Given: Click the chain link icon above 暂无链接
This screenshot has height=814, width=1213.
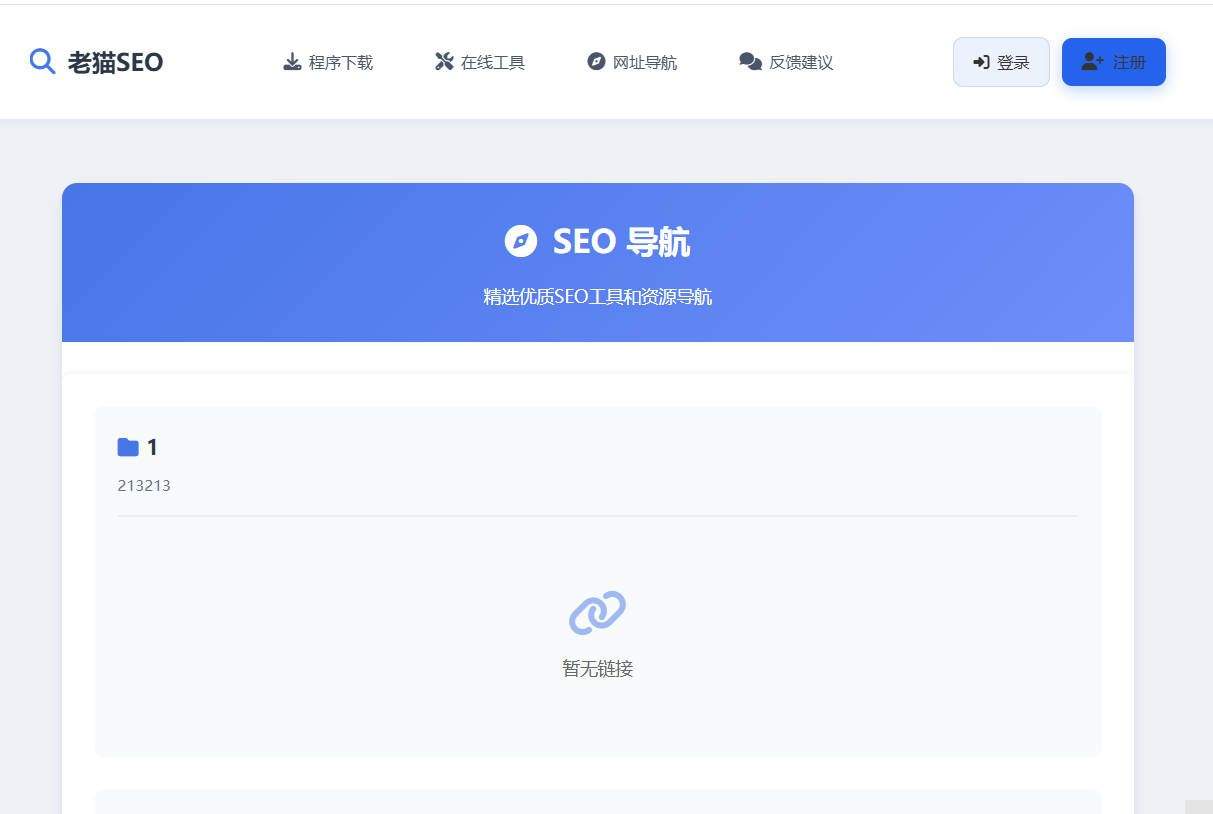Looking at the screenshot, I should [x=597, y=613].
